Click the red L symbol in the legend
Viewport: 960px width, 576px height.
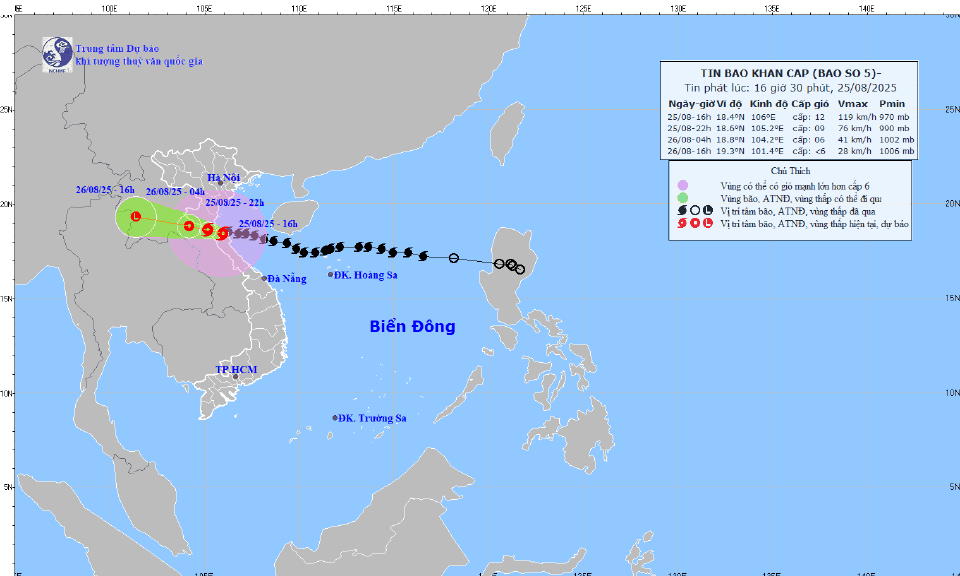(x=708, y=223)
